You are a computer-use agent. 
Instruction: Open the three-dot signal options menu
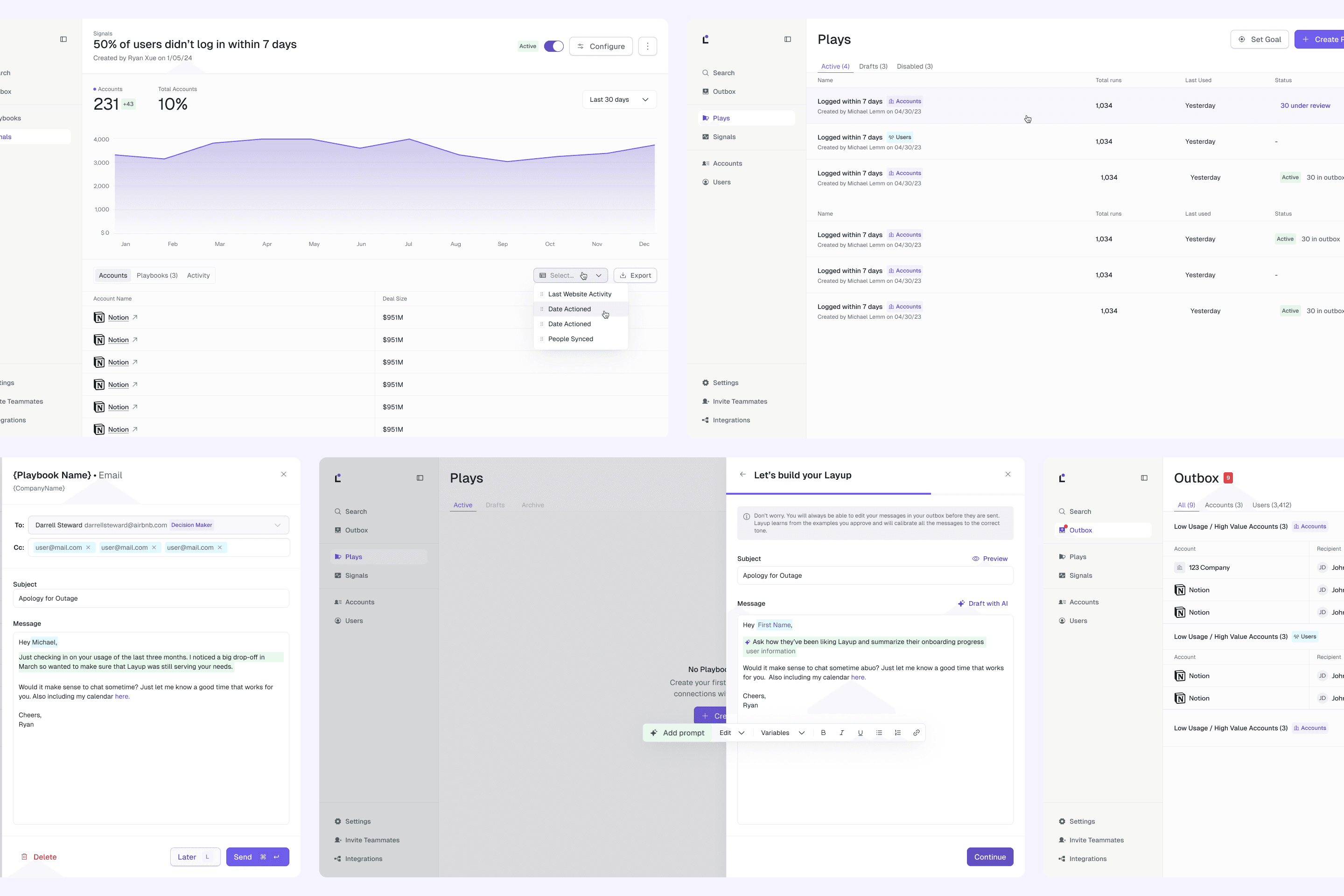pyautogui.click(x=647, y=46)
